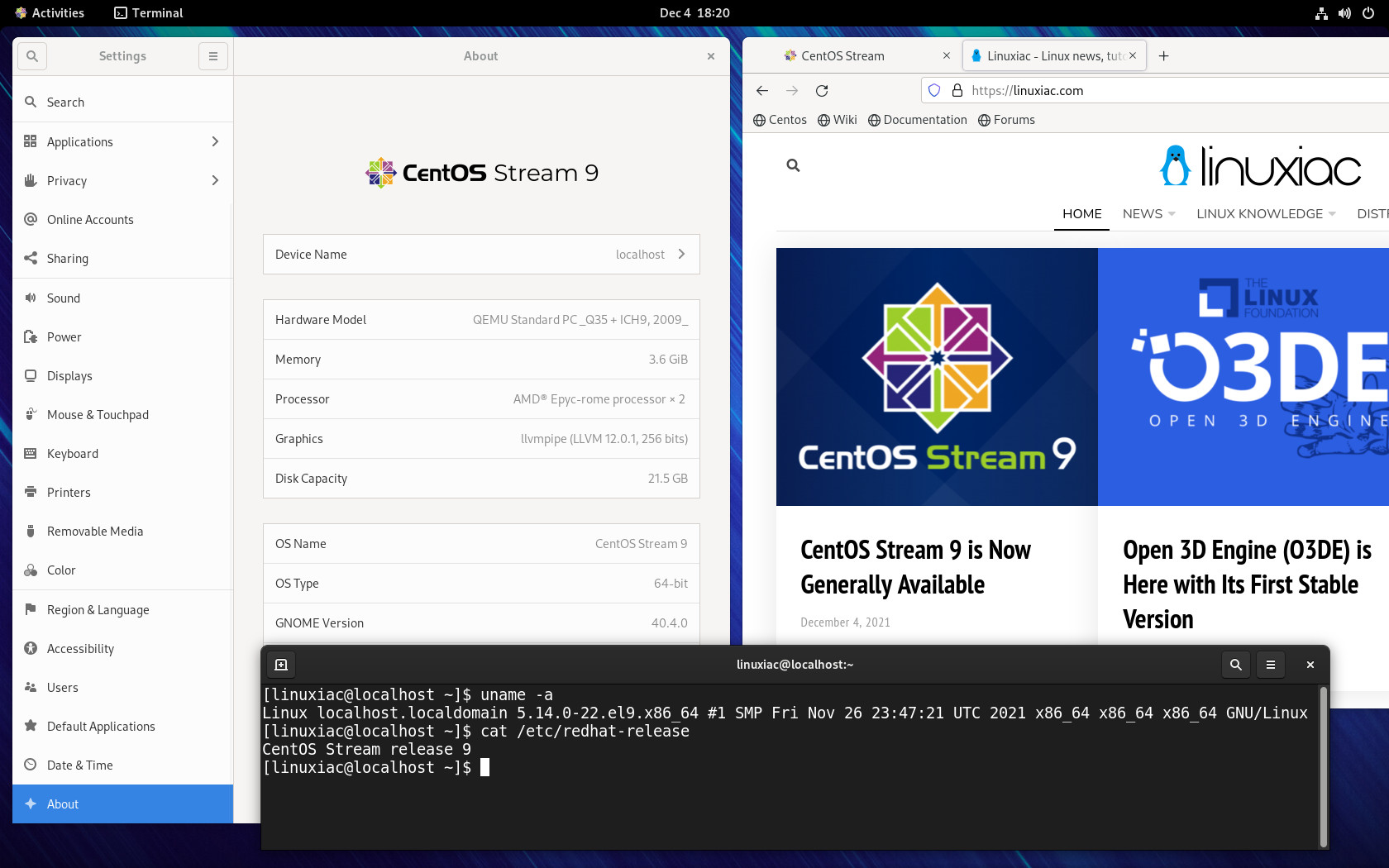The height and width of the screenshot is (868, 1389).
Task: Click the network status icon
Action: click(x=1320, y=12)
